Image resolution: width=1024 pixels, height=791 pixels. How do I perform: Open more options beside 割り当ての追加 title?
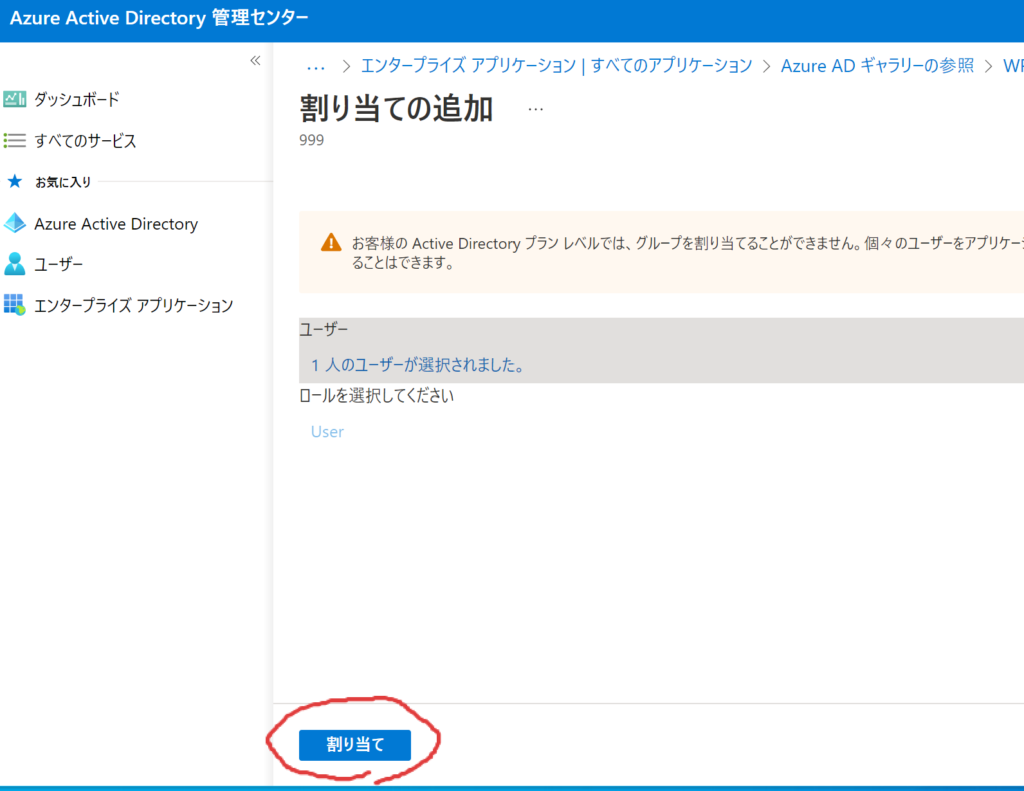pos(536,110)
